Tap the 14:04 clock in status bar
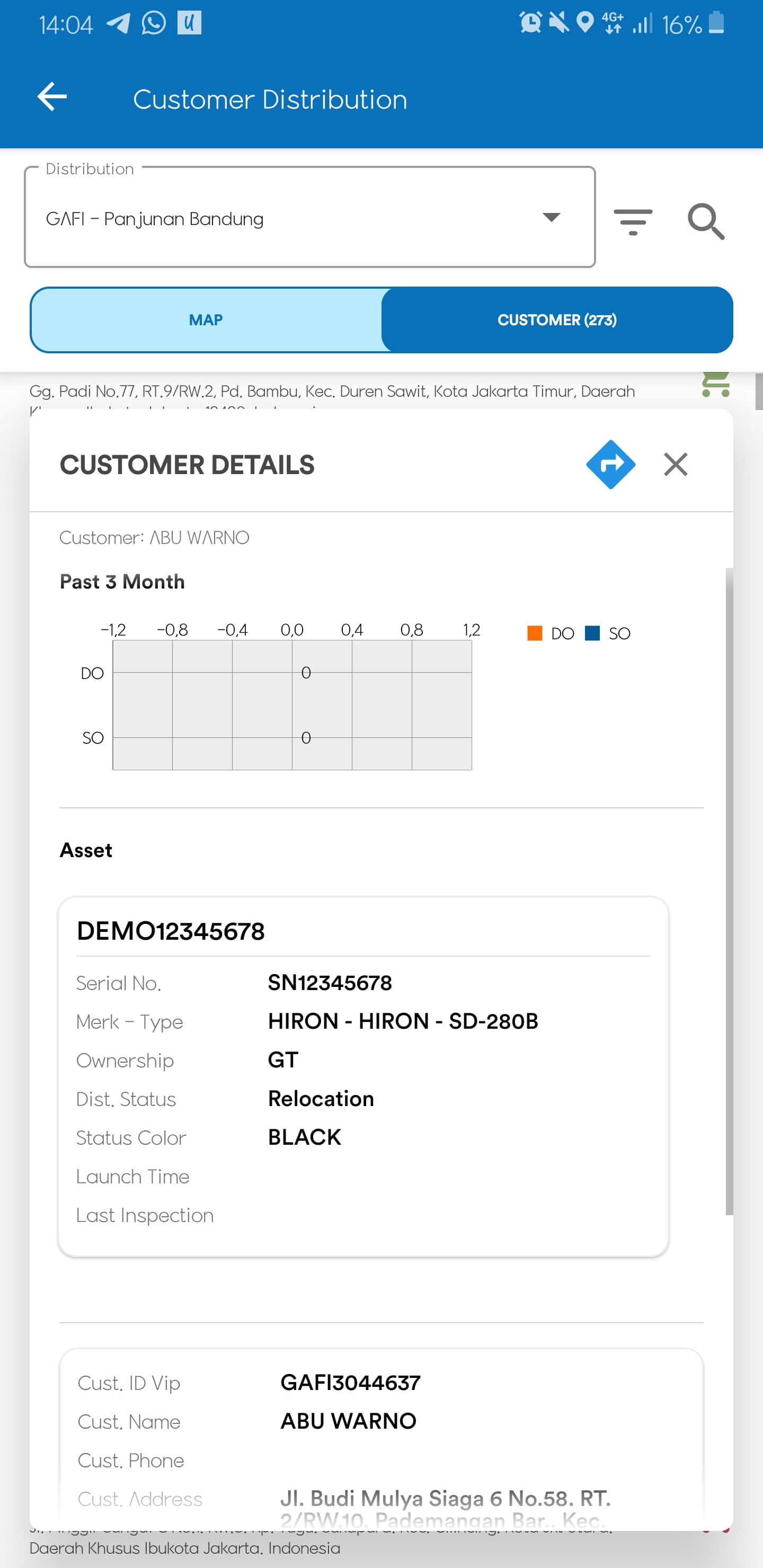The image size is (763, 1568). point(66,24)
